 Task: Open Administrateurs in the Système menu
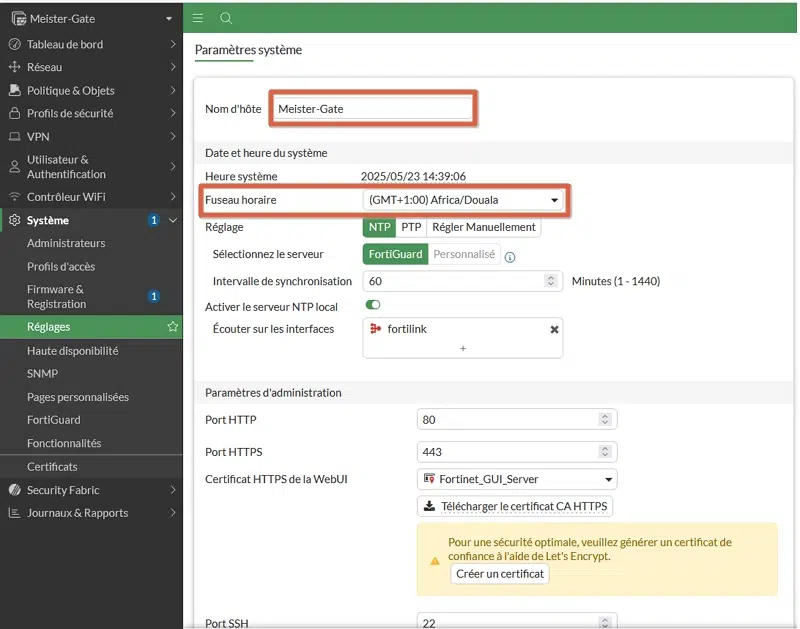tap(66, 243)
